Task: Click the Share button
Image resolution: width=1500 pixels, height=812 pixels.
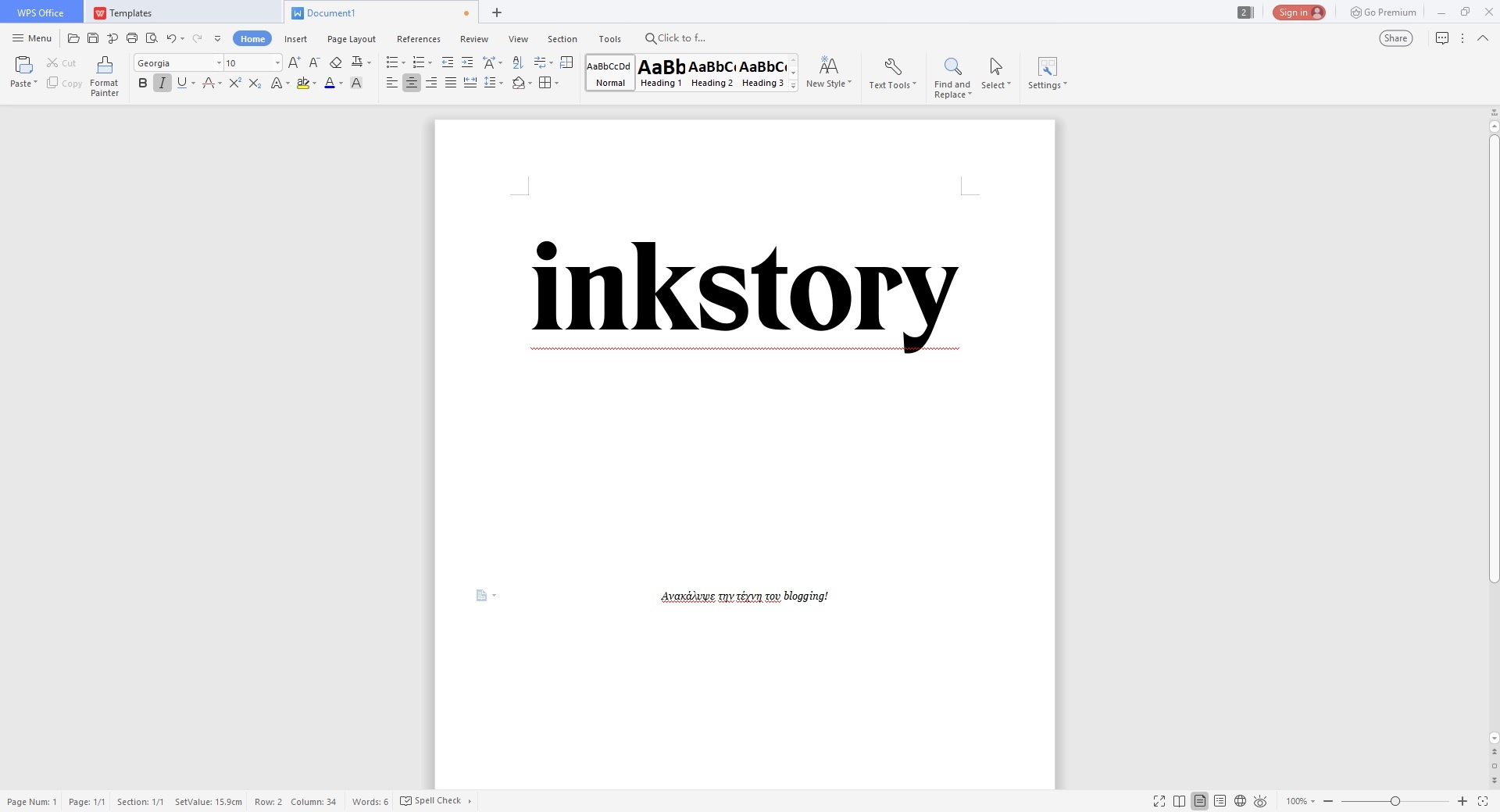Action: [1395, 38]
